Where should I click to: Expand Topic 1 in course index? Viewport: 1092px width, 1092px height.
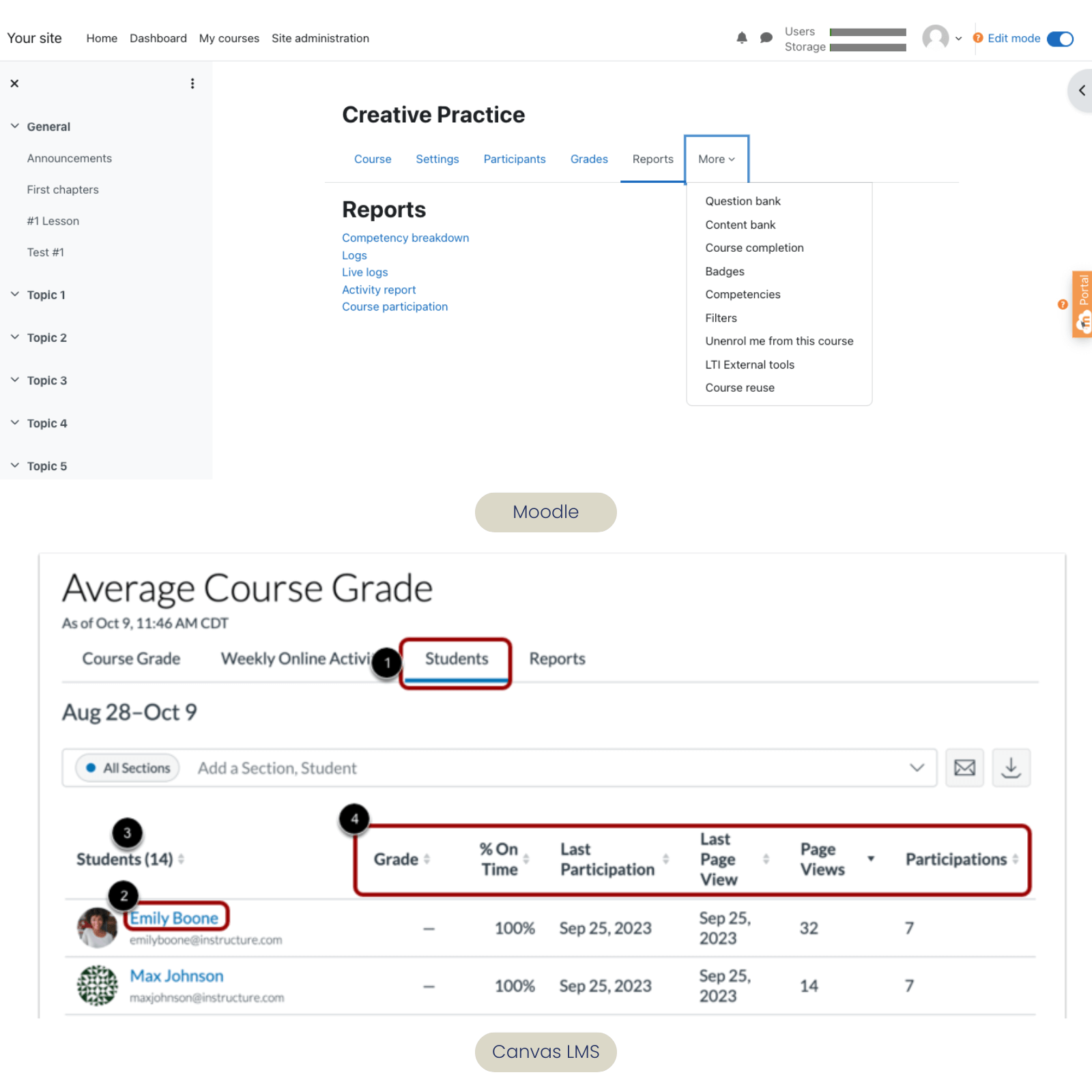click(15, 294)
